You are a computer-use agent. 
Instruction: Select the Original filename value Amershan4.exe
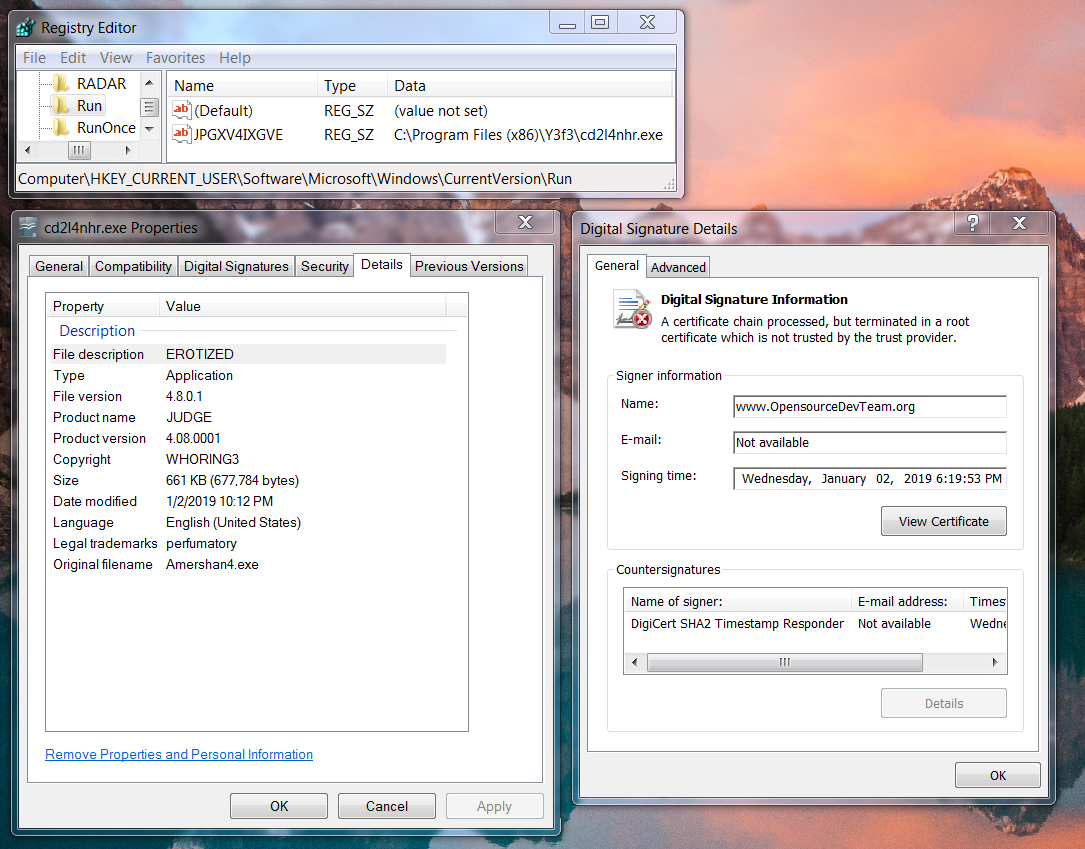212,565
